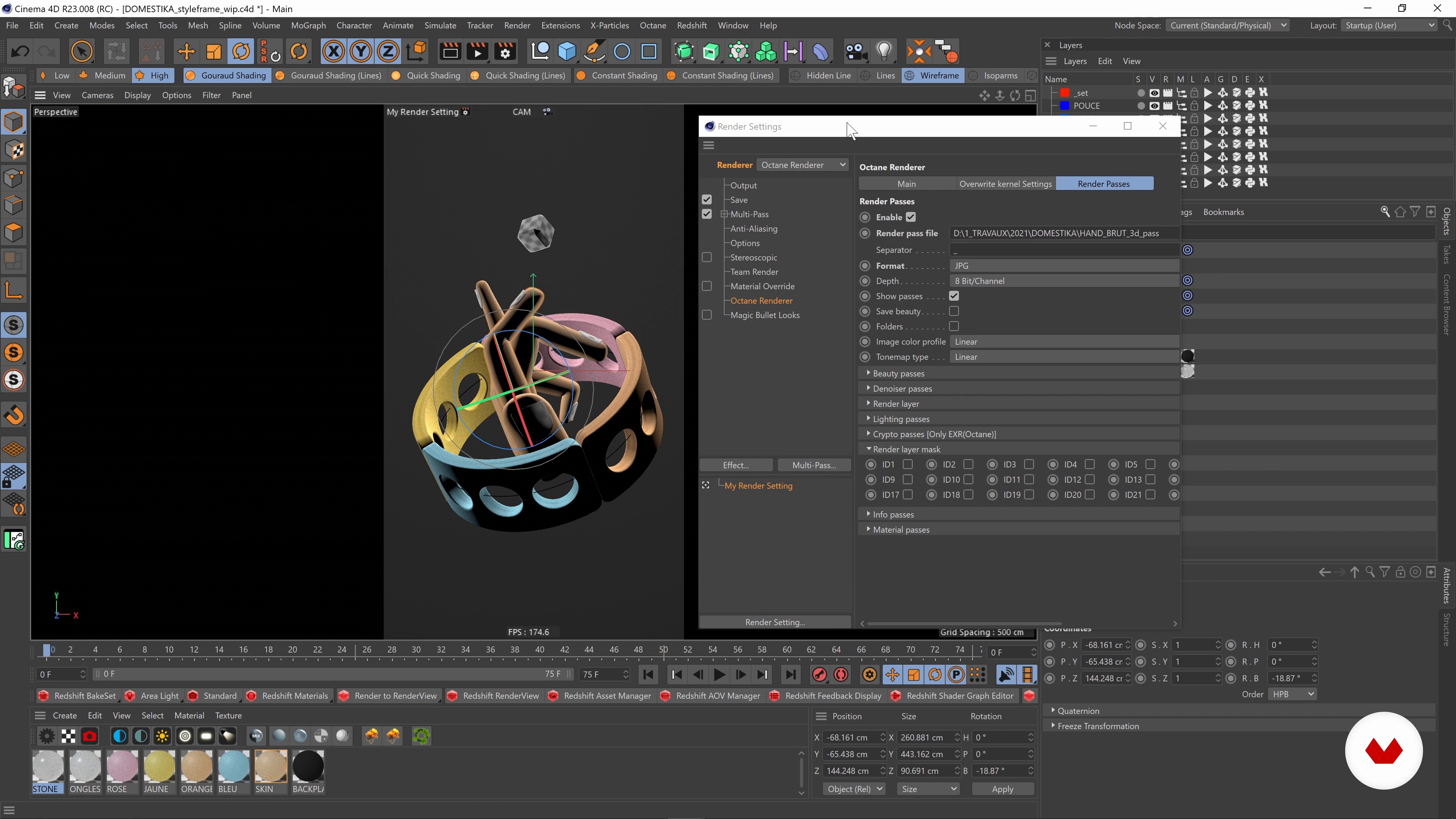
Task: Select Anti-Aliasing in render settings list
Action: 753,228
